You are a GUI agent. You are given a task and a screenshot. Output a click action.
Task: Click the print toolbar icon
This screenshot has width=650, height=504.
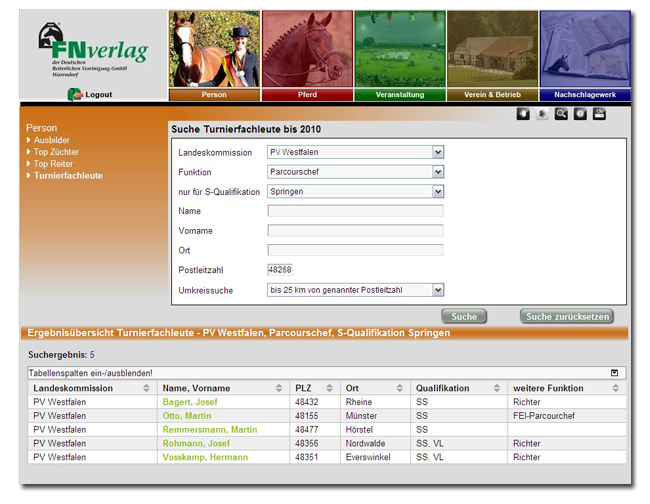point(599,114)
